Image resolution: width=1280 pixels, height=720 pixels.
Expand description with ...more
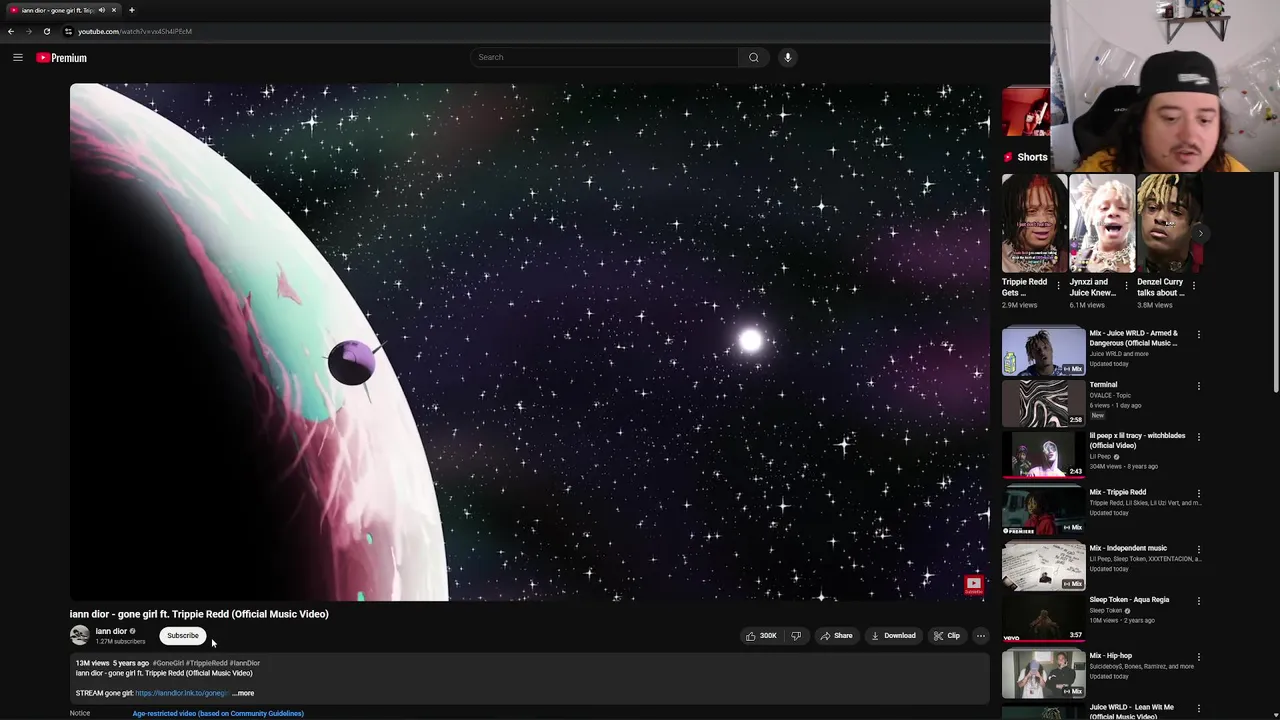click(x=243, y=693)
